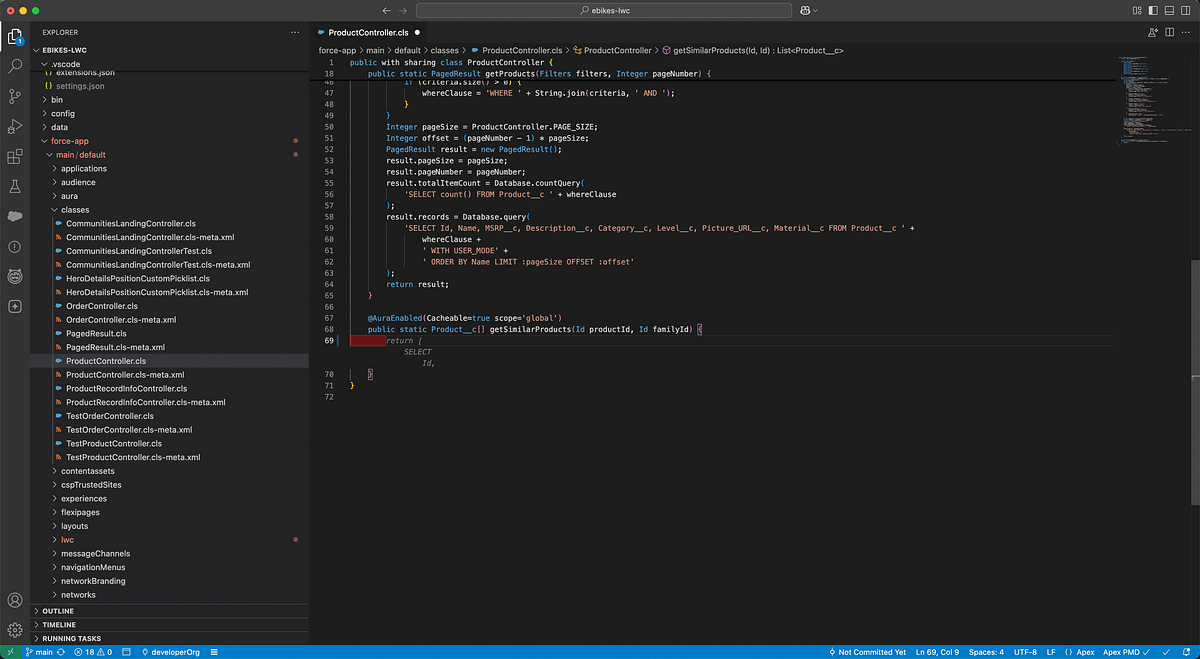Open Run and Debug view
This screenshot has width=1200, height=659.
click(x=15, y=126)
